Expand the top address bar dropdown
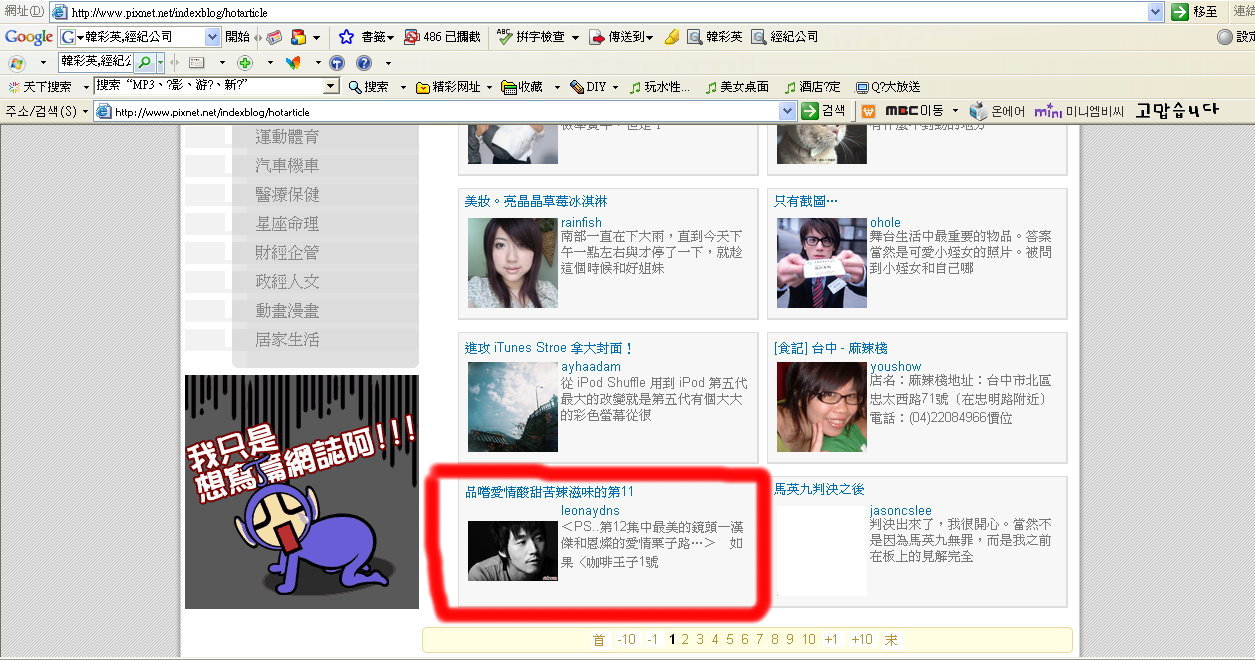This screenshot has width=1255, height=660. [x=1156, y=12]
